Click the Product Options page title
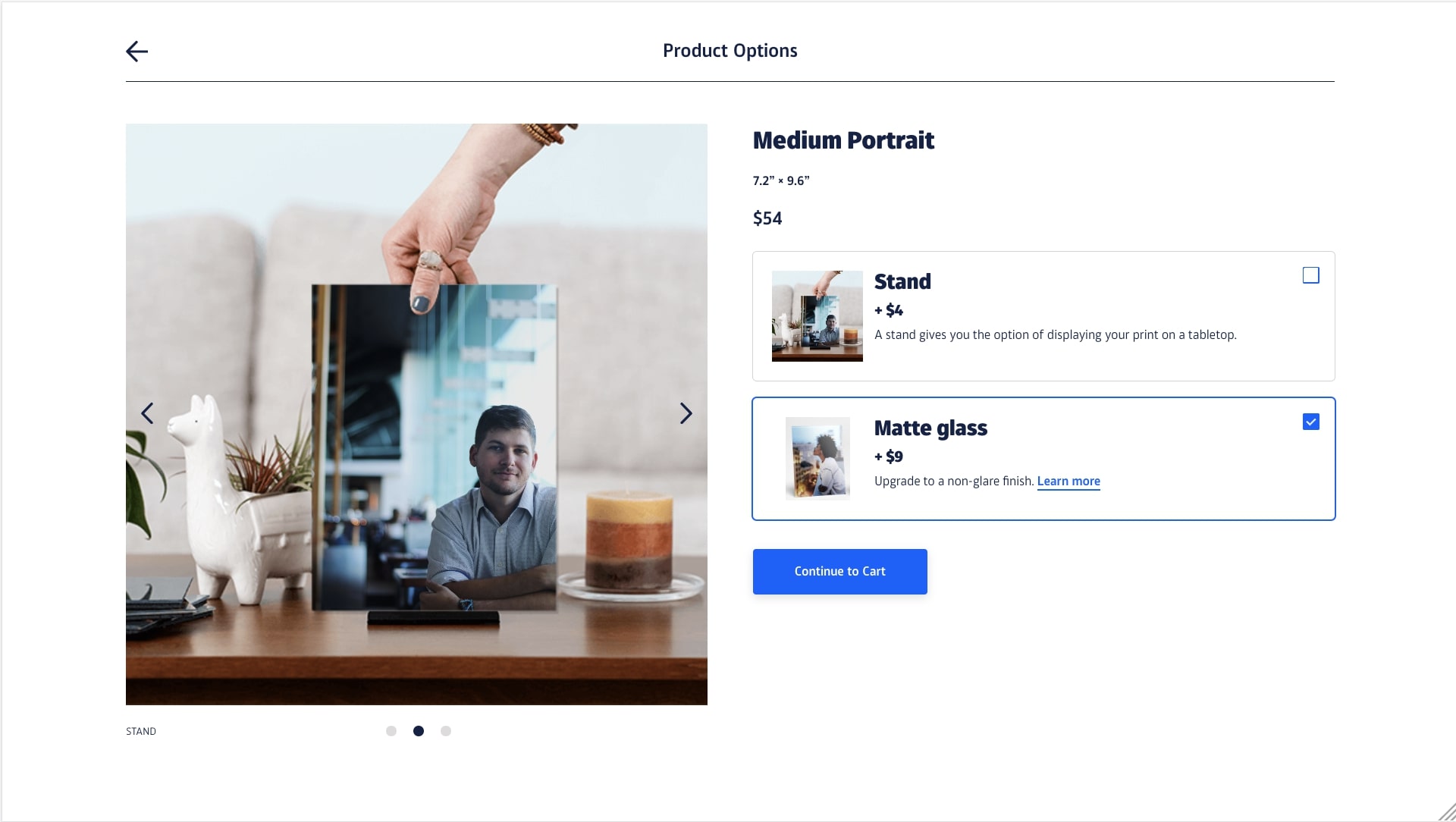Screen dimensions: 1456x822 pyautogui.click(x=730, y=51)
